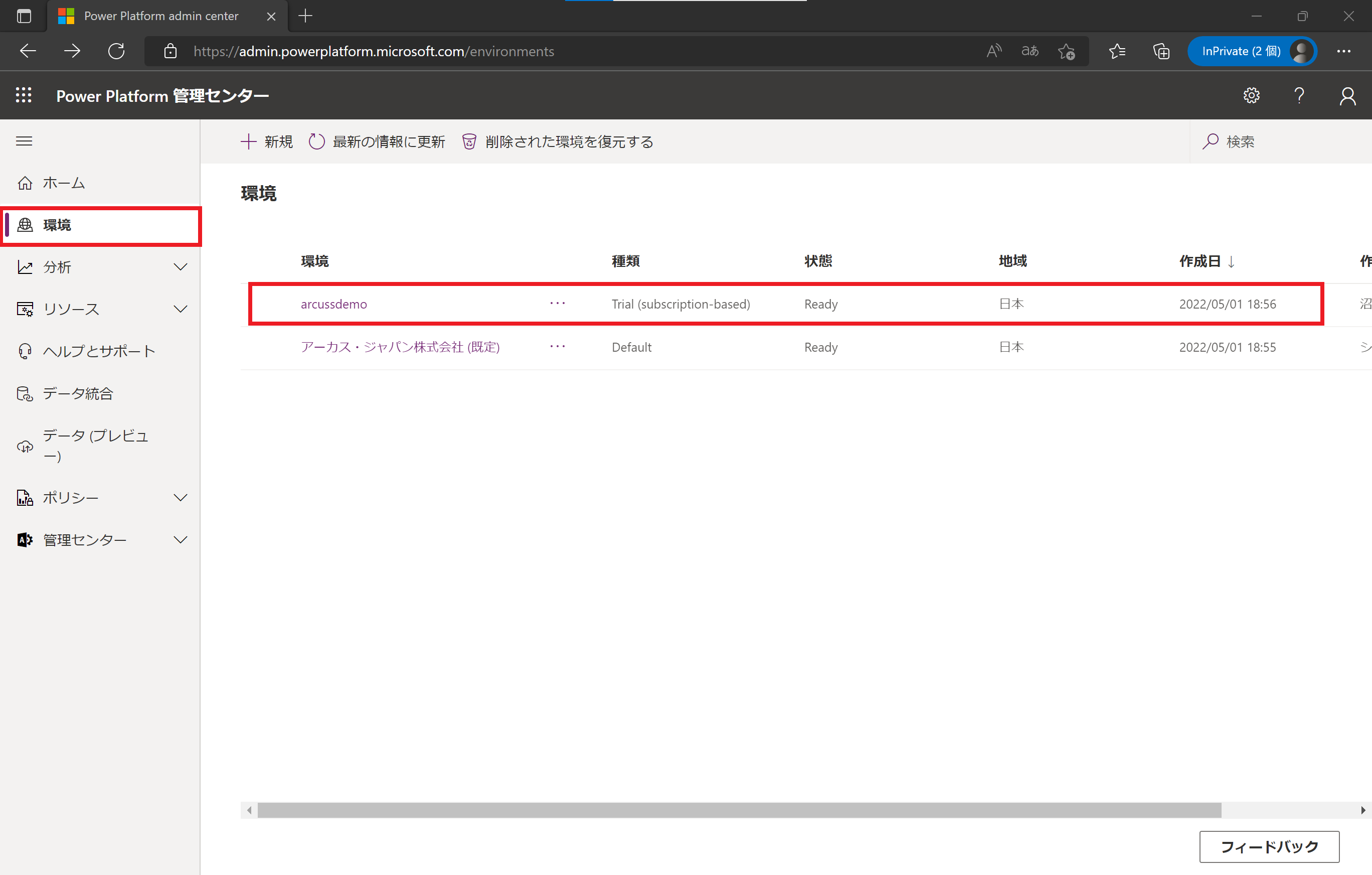Click the scrollbar left arrow
Viewport: 1372px width, 875px height.
tap(249, 810)
